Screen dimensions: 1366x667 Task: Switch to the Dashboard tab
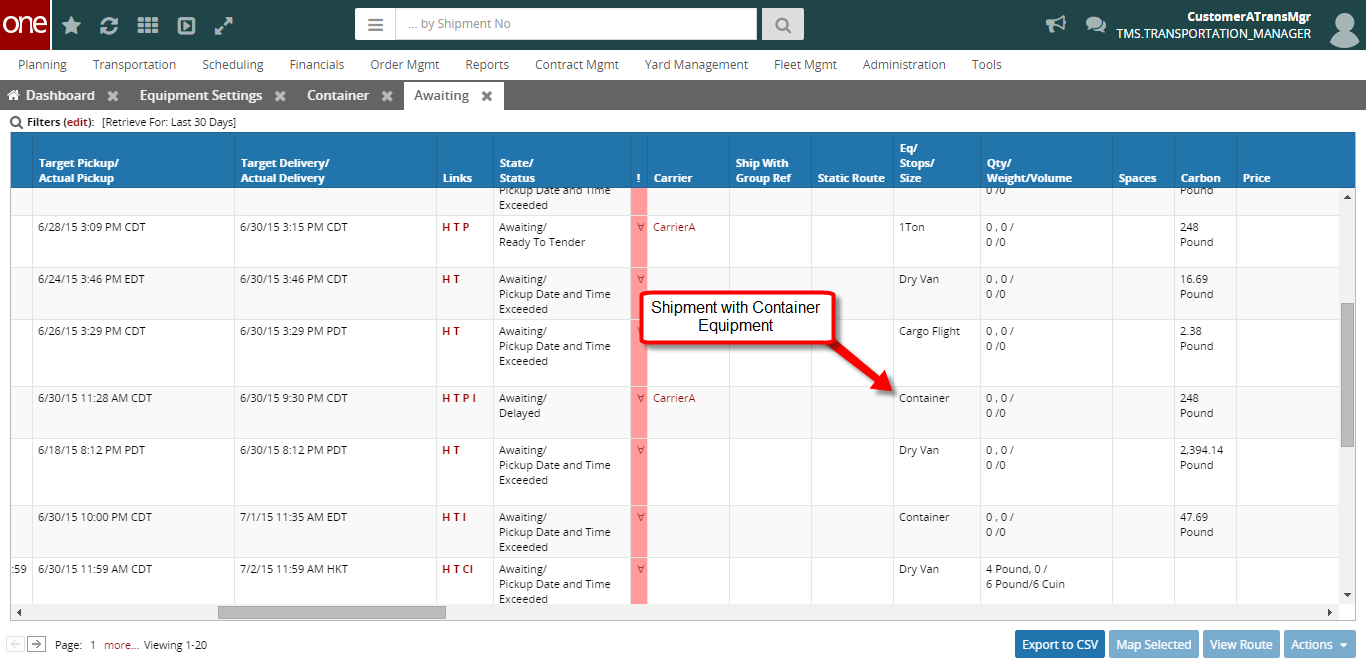click(60, 96)
